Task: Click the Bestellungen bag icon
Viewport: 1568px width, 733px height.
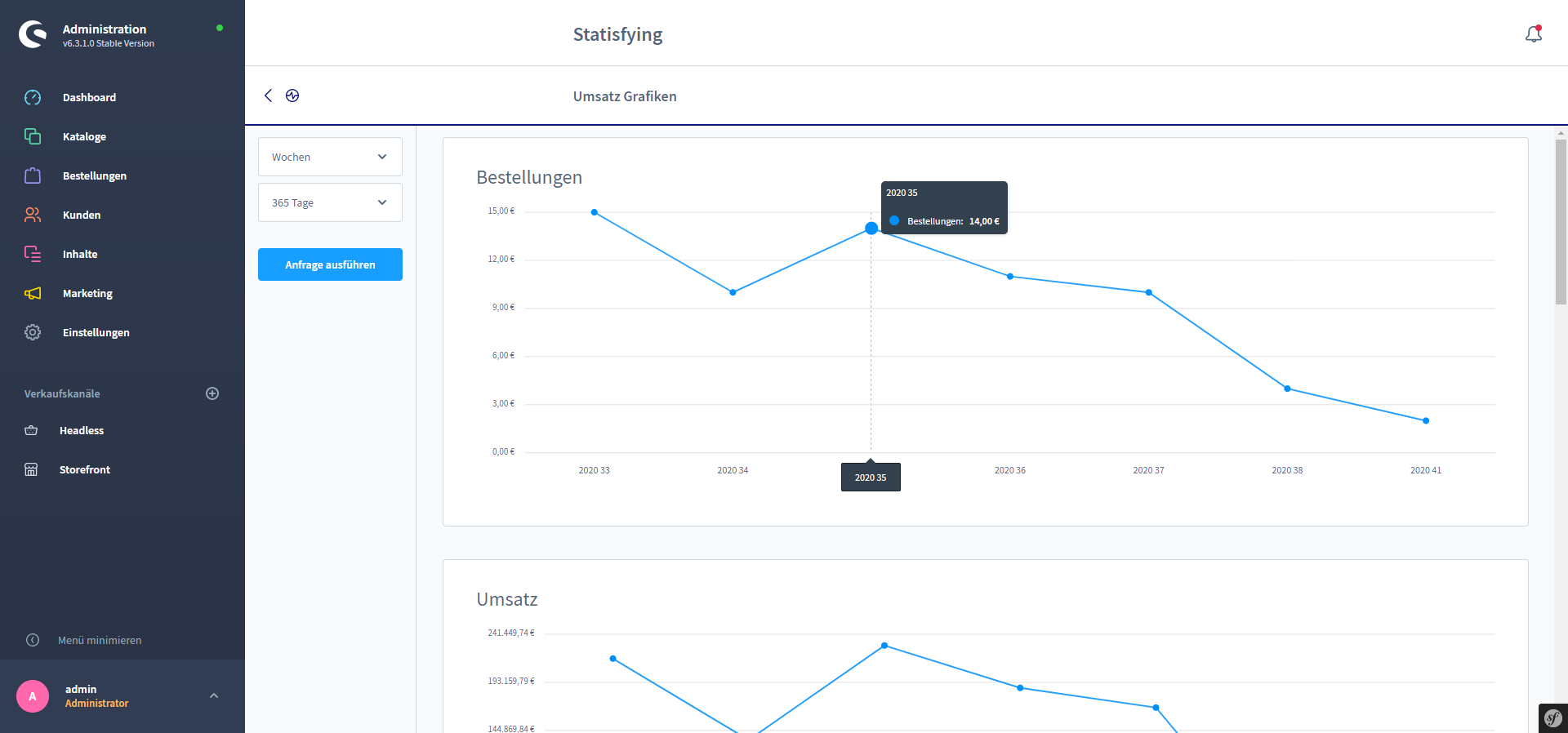Action: (33, 175)
